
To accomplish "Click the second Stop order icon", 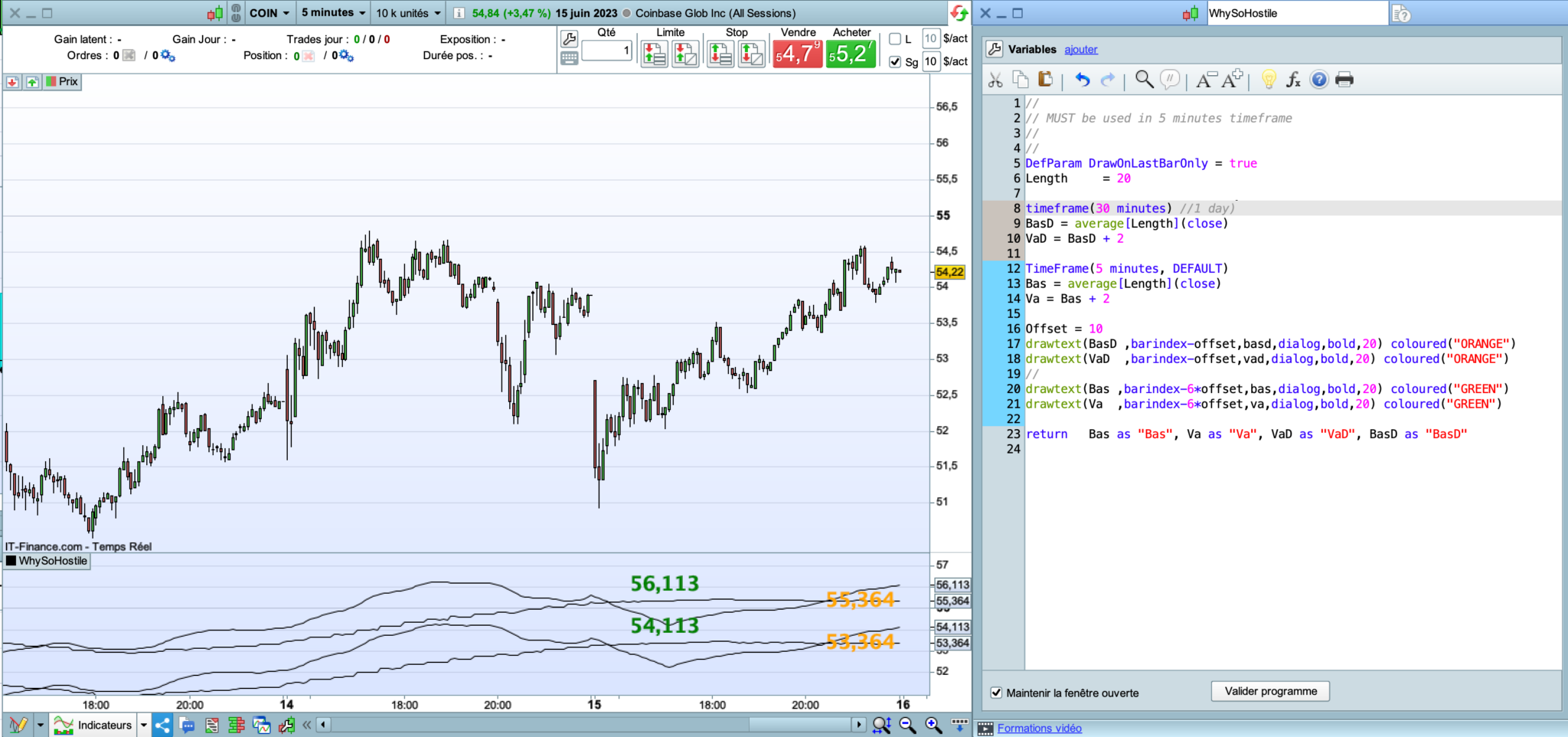I will click(752, 54).
